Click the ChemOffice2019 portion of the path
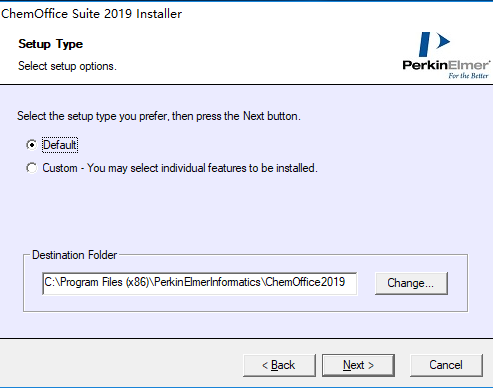 (x=305, y=282)
